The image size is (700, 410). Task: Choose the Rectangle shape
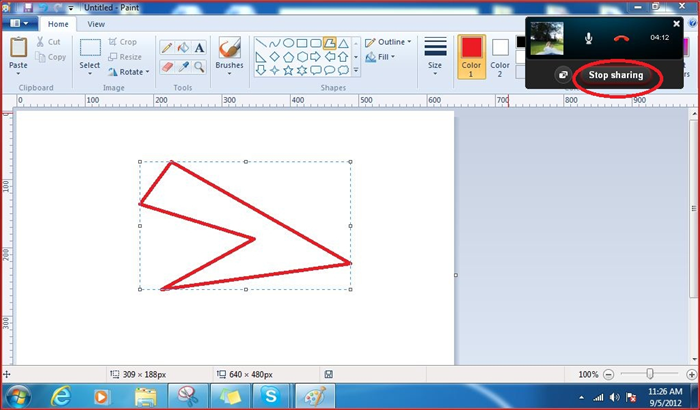point(302,43)
